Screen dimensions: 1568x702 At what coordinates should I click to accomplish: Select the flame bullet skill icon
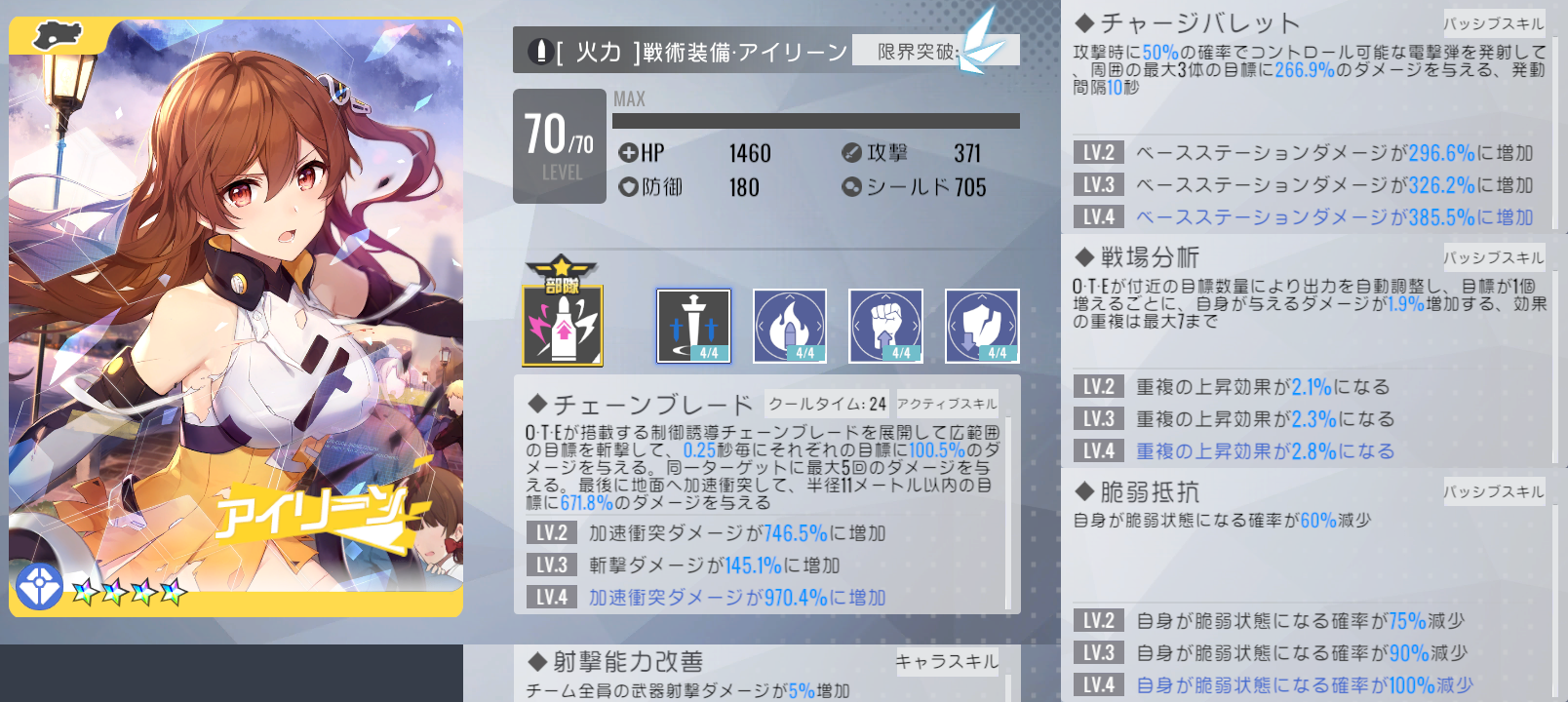coord(790,326)
